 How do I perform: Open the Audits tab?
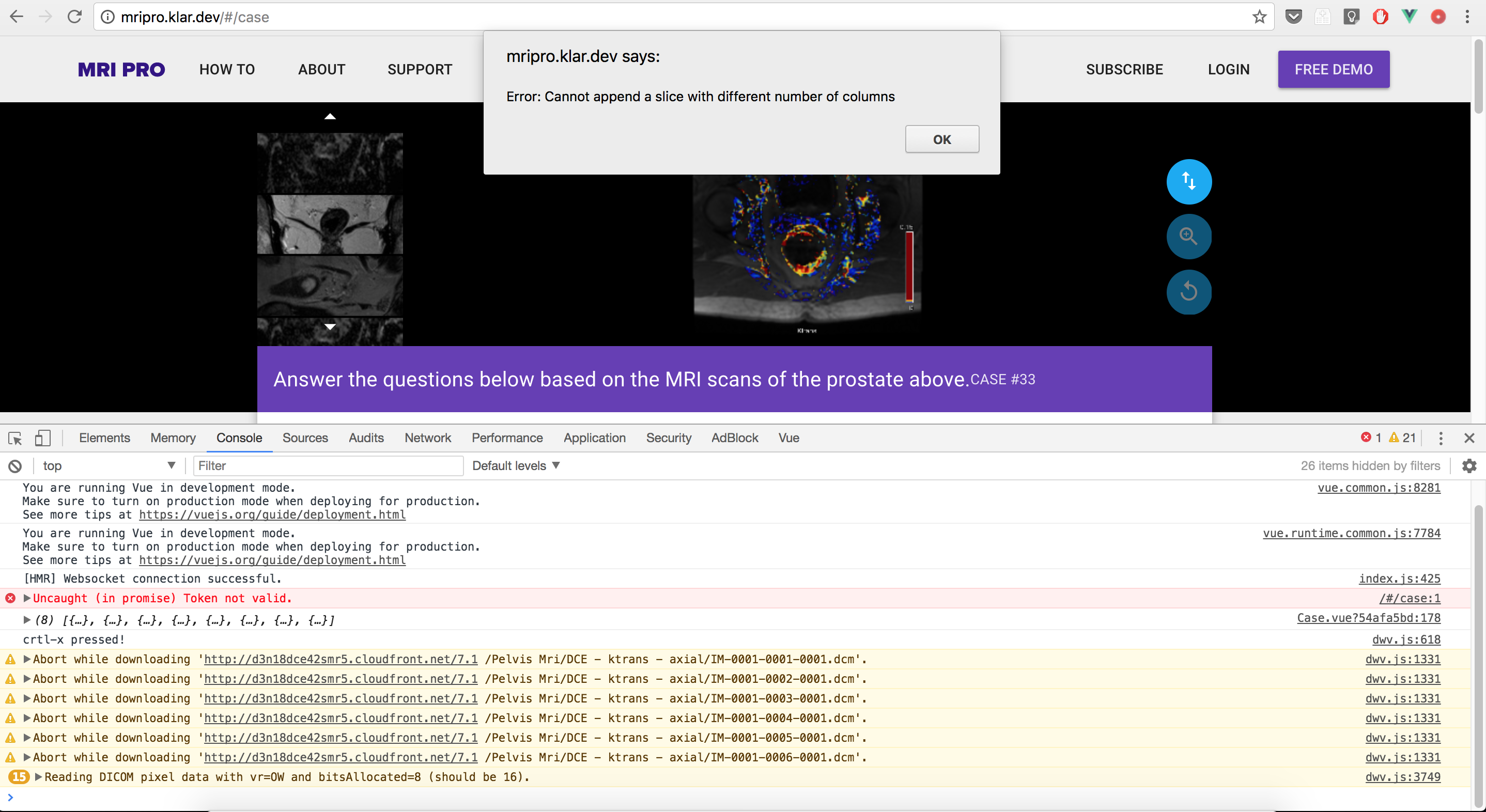point(366,438)
